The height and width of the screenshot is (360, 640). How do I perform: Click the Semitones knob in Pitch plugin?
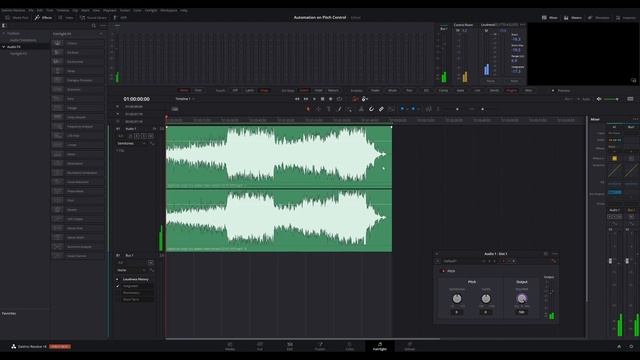click(x=457, y=298)
